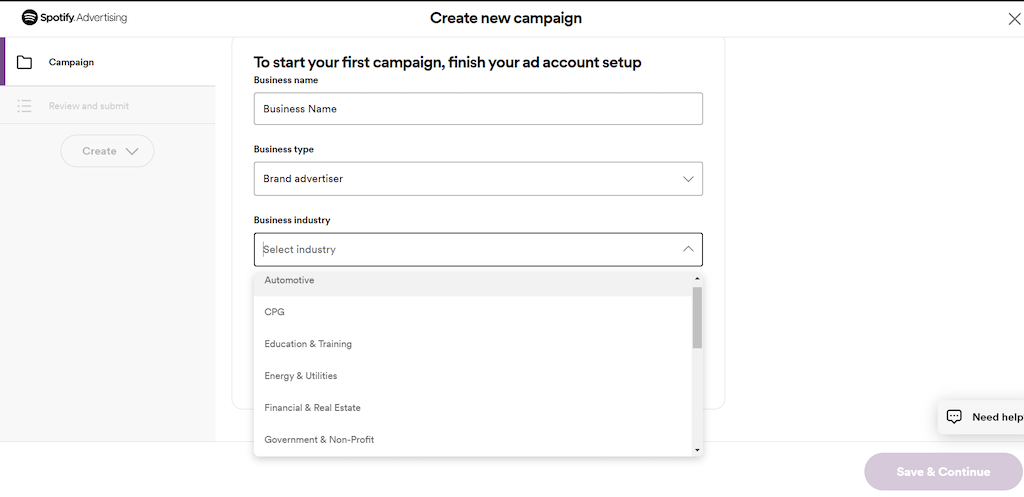Expand the Business type dropdown chevron
This screenshot has height=497, width=1024.
(688, 179)
